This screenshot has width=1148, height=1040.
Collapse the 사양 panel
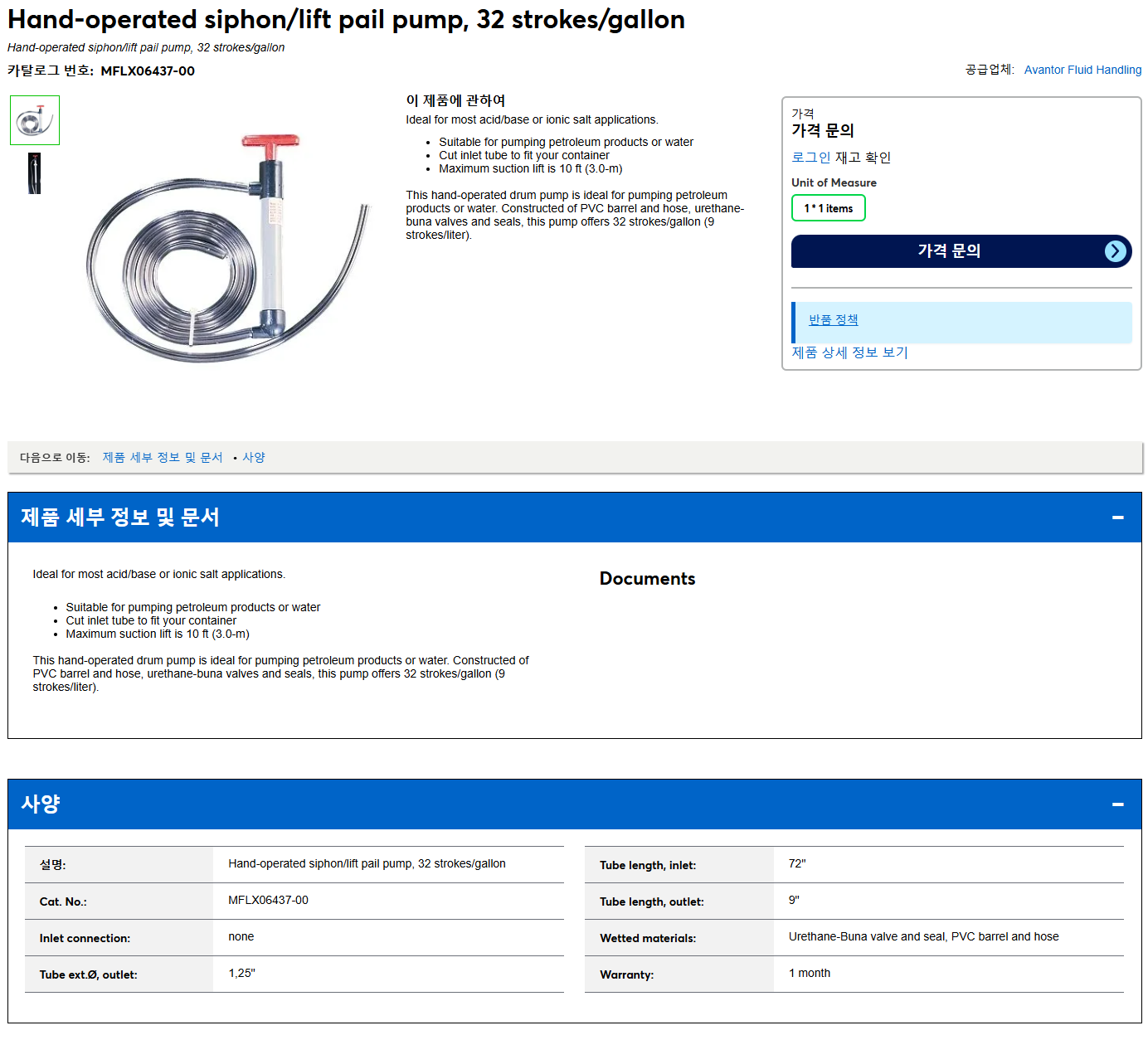pos(1118,804)
